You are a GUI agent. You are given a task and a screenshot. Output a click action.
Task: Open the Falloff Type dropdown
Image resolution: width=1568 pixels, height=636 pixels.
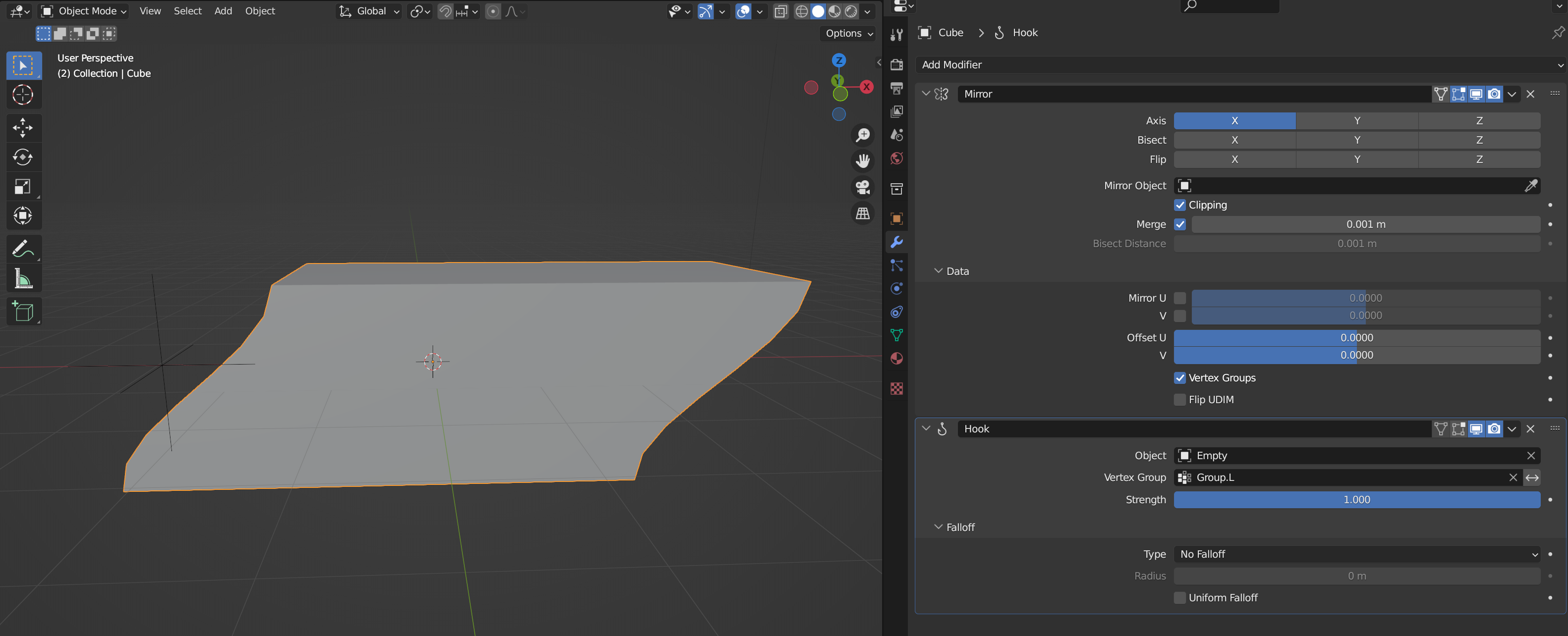coord(1357,554)
